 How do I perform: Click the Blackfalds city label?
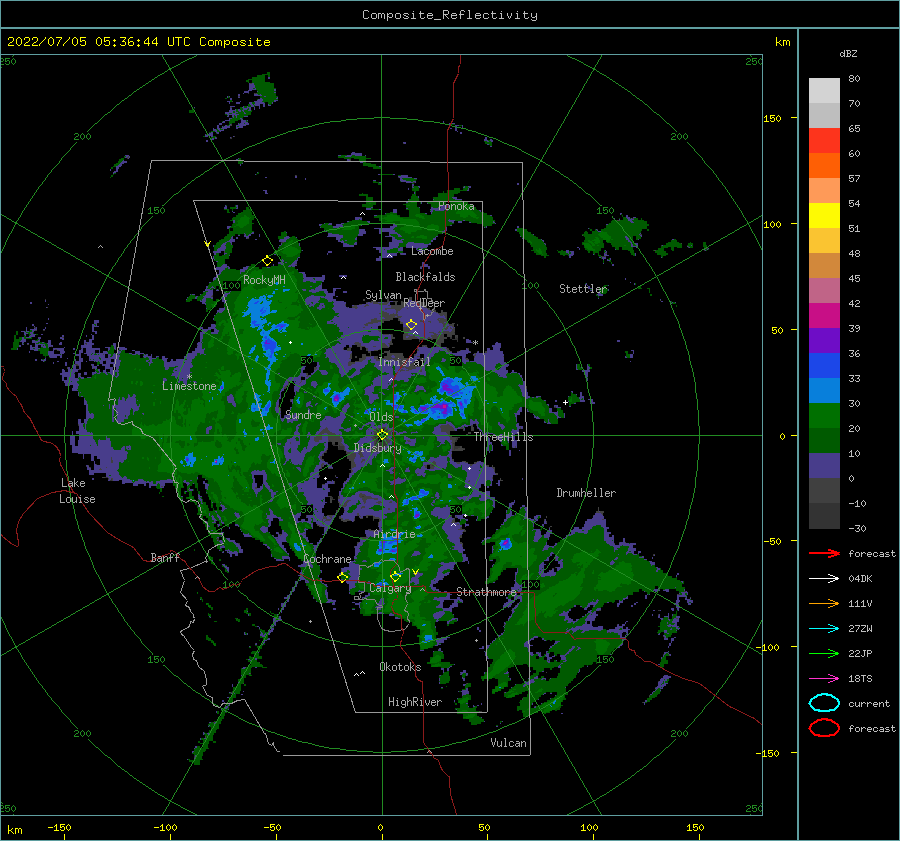click(x=425, y=277)
